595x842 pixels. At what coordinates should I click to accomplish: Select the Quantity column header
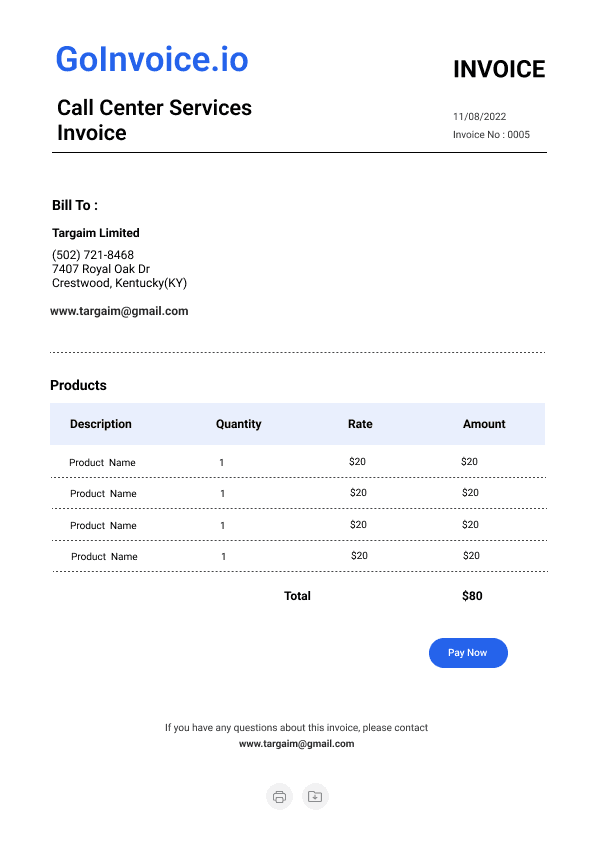[x=238, y=424]
